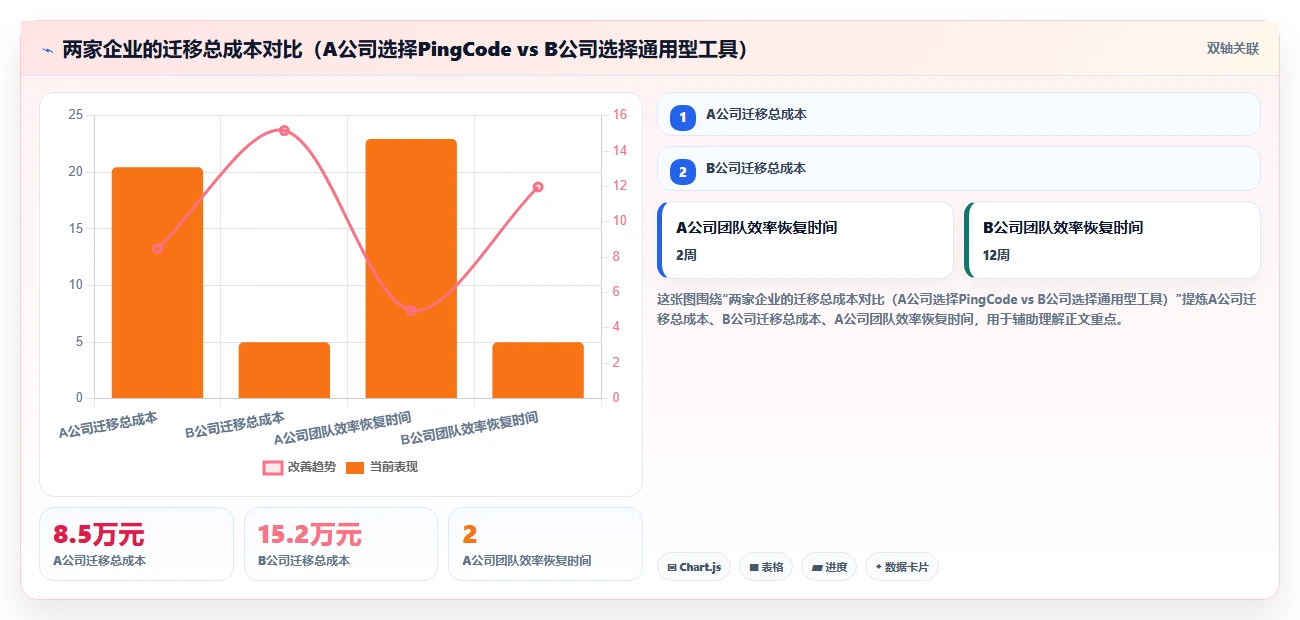Image resolution: width=1300 pixels, height=620 pixels.
Task: Click the B公司团队效率恢复时间 orange bar
Action: [538, 370]
